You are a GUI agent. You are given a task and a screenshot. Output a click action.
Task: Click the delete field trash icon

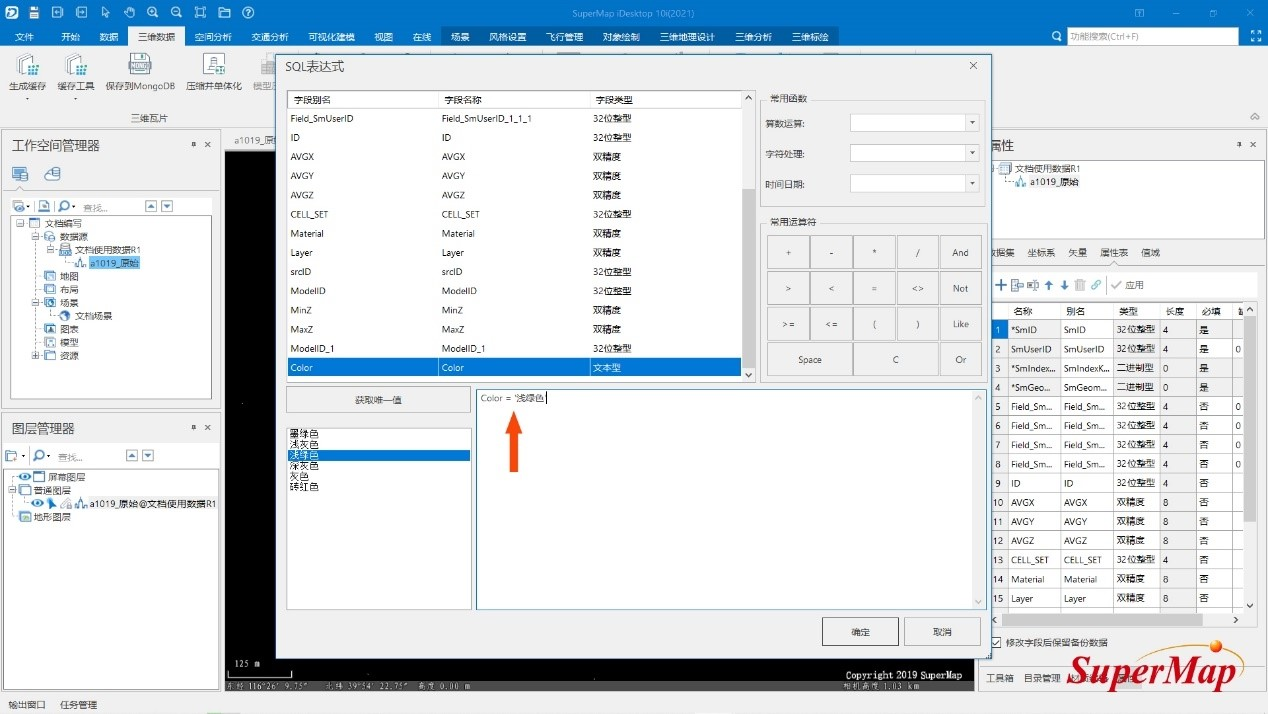(x=1080, y=285)
